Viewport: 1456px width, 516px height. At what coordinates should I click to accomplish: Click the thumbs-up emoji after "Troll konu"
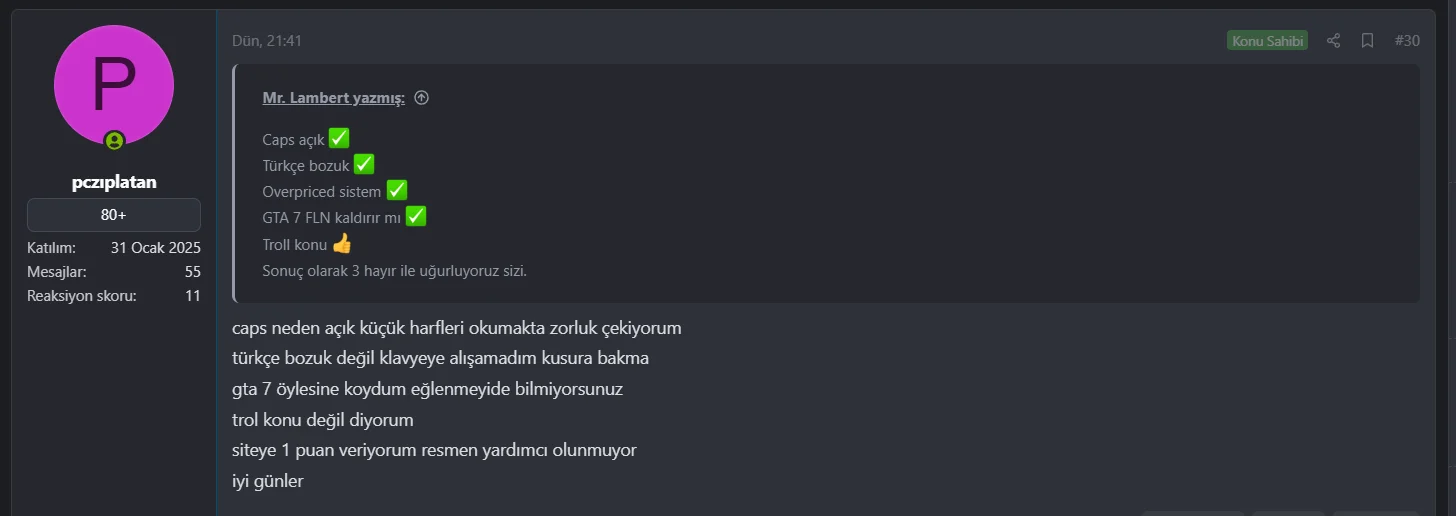click(342, 244)
